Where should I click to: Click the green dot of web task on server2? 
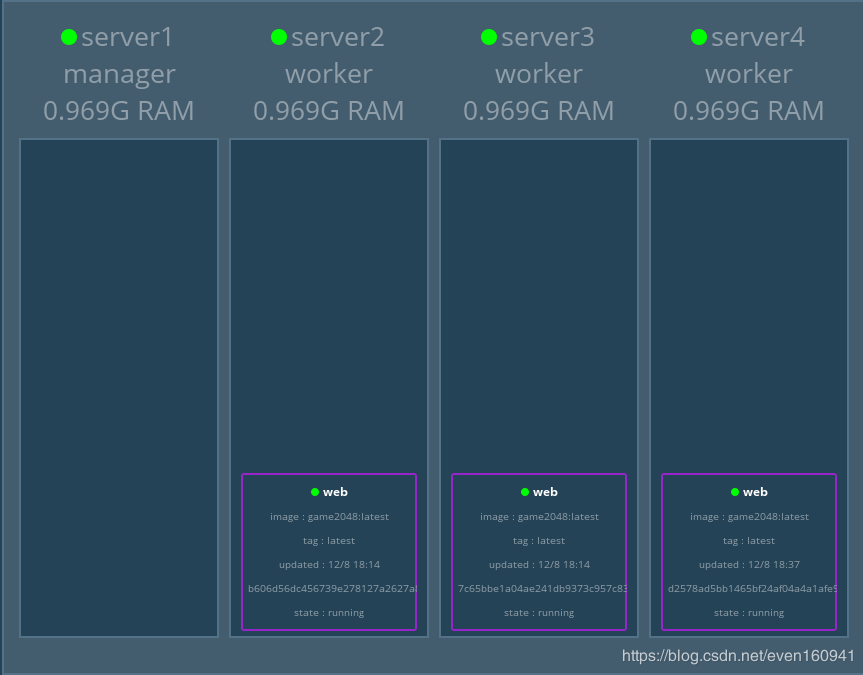coord(315,492)
